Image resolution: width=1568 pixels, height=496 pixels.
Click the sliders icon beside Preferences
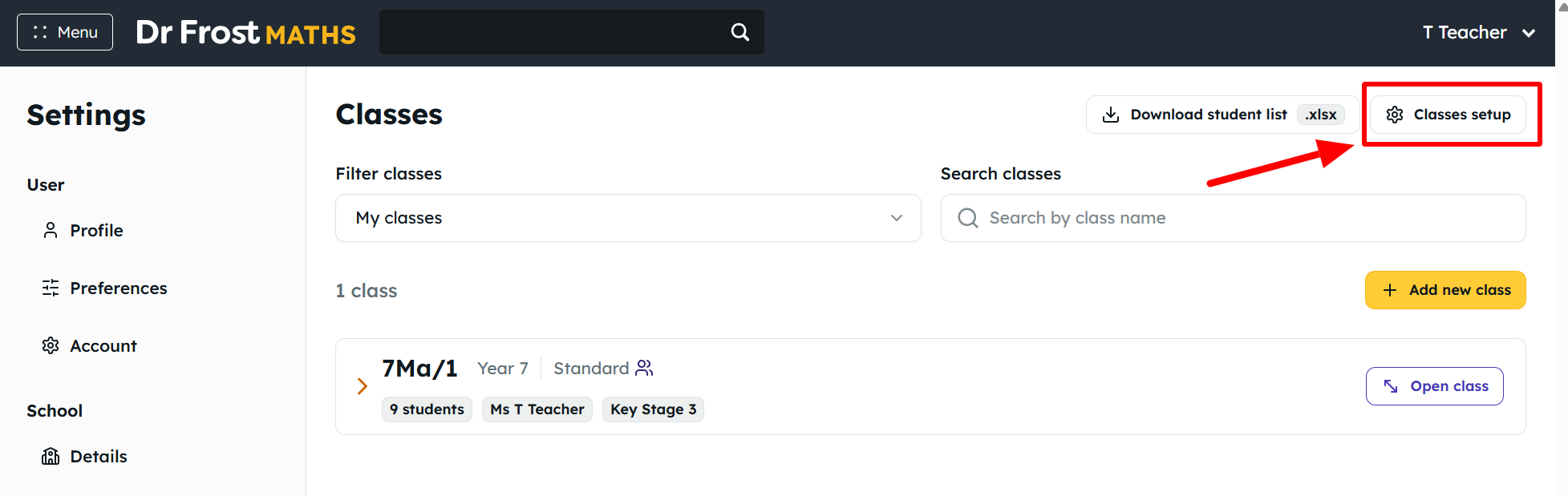pyautogui.click(x=51, y=288)
